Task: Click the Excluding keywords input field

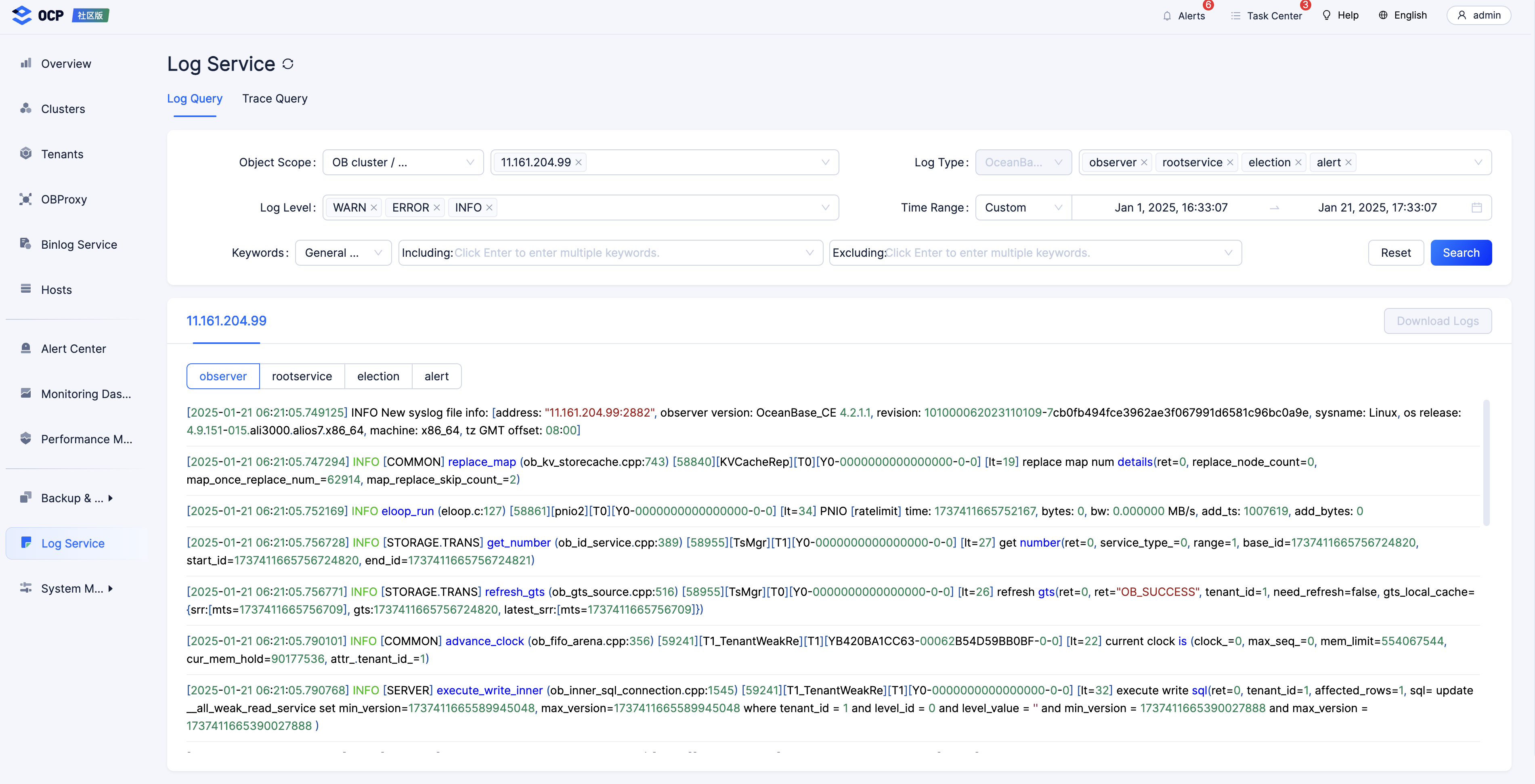Action: [x=1035, y=253]
